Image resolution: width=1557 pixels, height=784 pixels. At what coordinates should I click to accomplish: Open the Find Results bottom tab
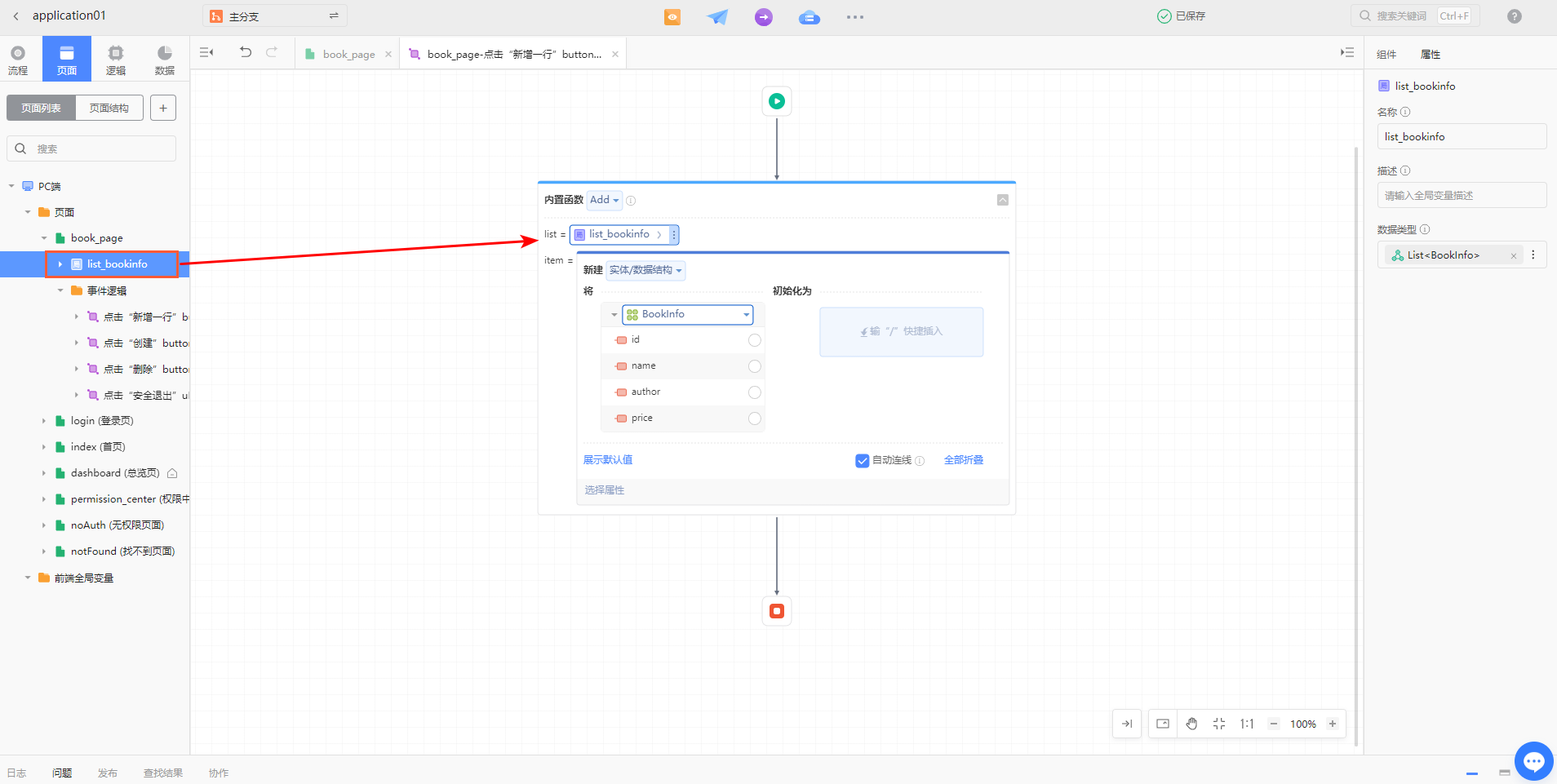163,773
